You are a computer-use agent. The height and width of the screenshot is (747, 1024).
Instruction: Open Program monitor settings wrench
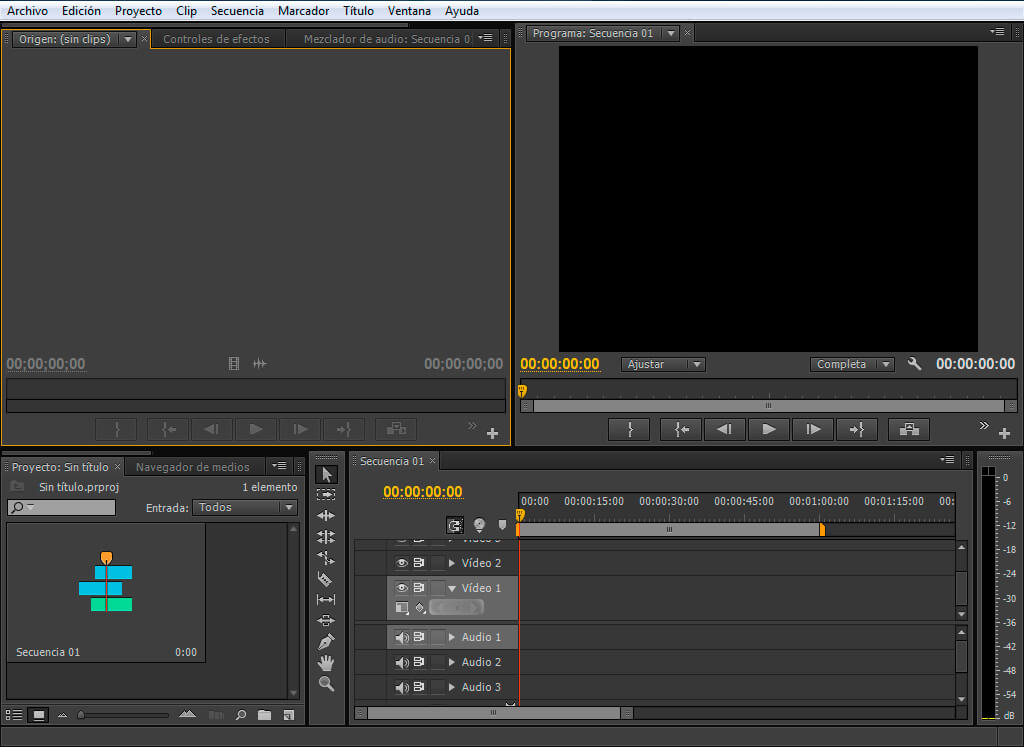pyautogui.click(x=914, y=364)
